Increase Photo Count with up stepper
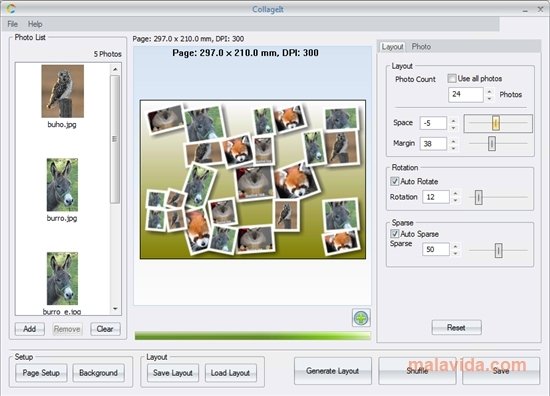This screenshot has width=550, height=396. tap(489, 91)
